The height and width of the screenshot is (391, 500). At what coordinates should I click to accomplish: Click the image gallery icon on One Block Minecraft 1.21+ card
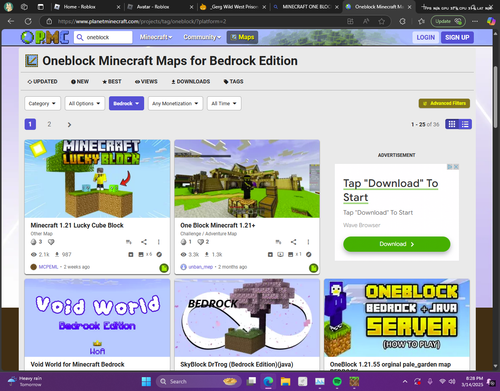291,254
